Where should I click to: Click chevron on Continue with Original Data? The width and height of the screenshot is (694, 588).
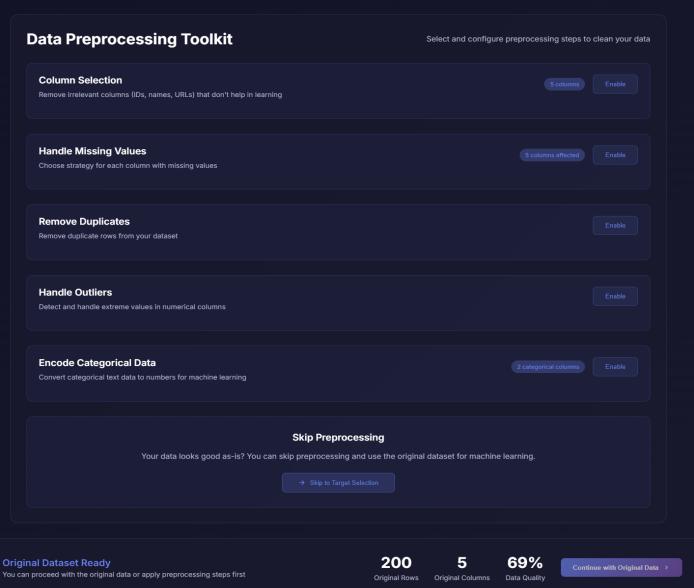click(x=667, y=567)
